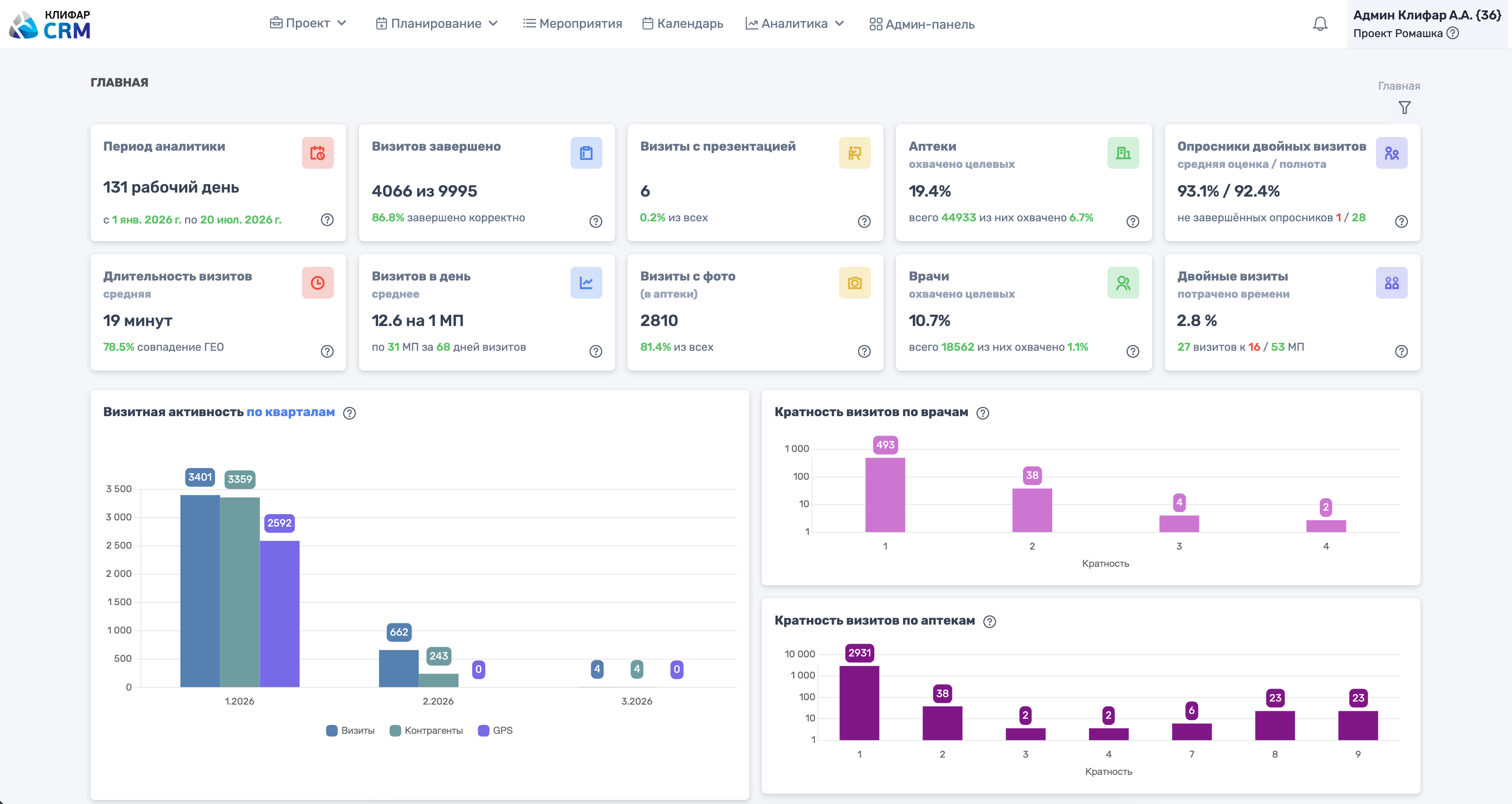Expand the Аналитика menu
The image size is (1512, 804).
(795, 23)
